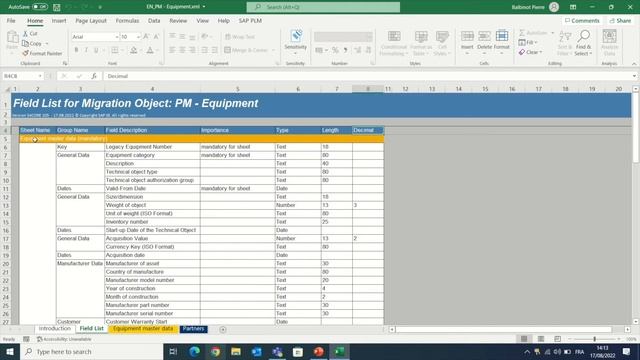
Task: Toggle Underline formatting
Action: coord(96,50)
